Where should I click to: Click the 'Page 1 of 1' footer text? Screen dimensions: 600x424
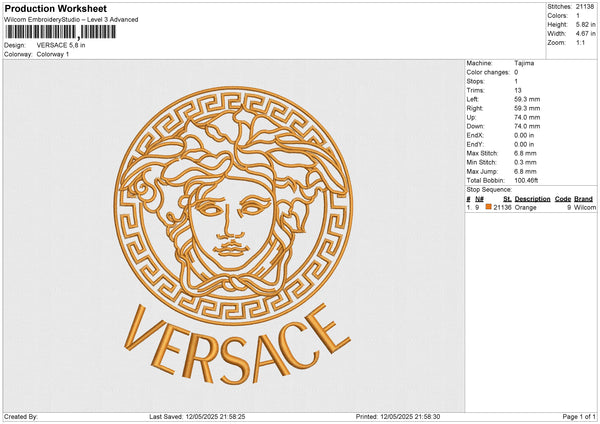tap(579, 416)
